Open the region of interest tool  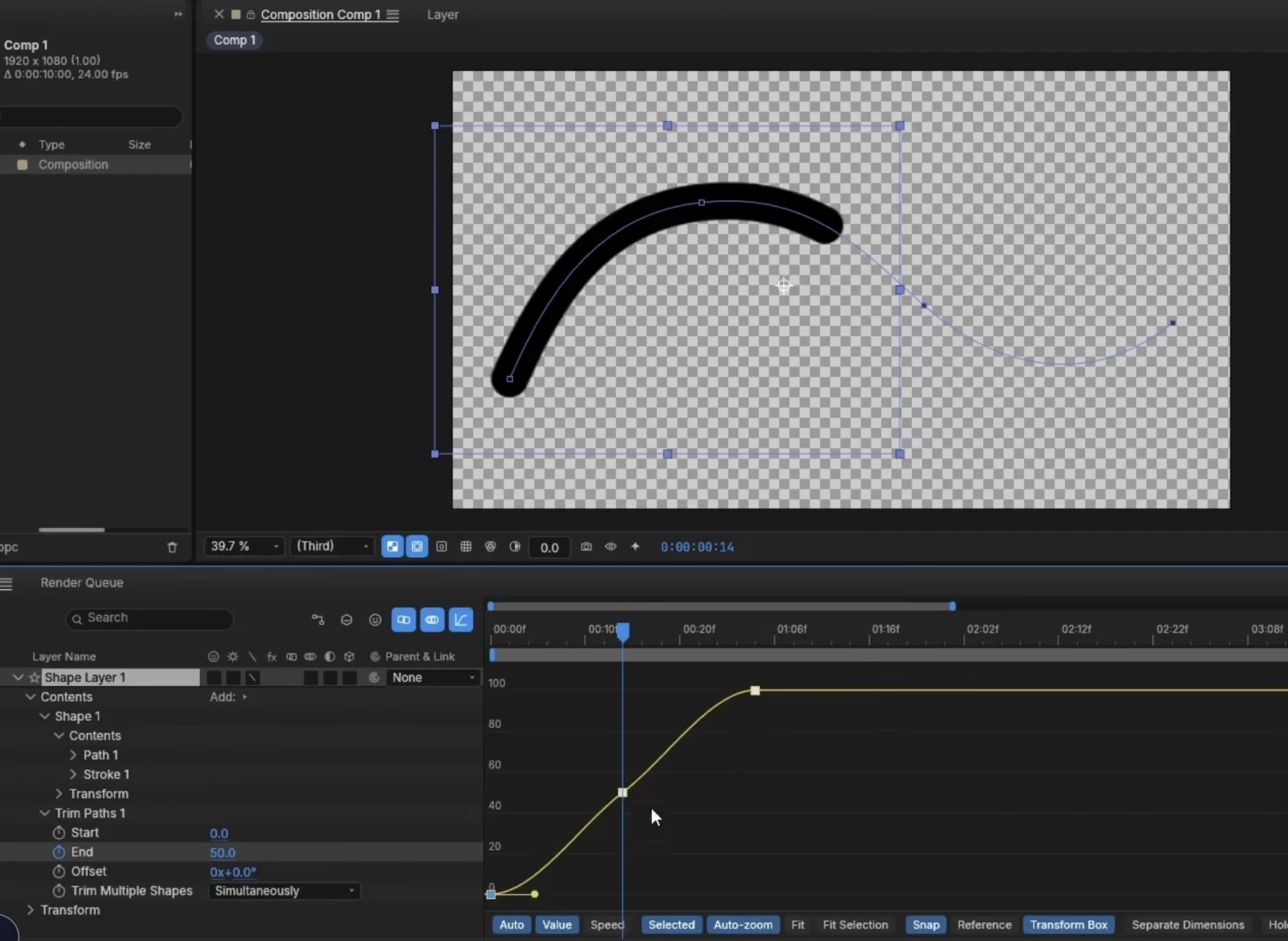coord(441,547)
